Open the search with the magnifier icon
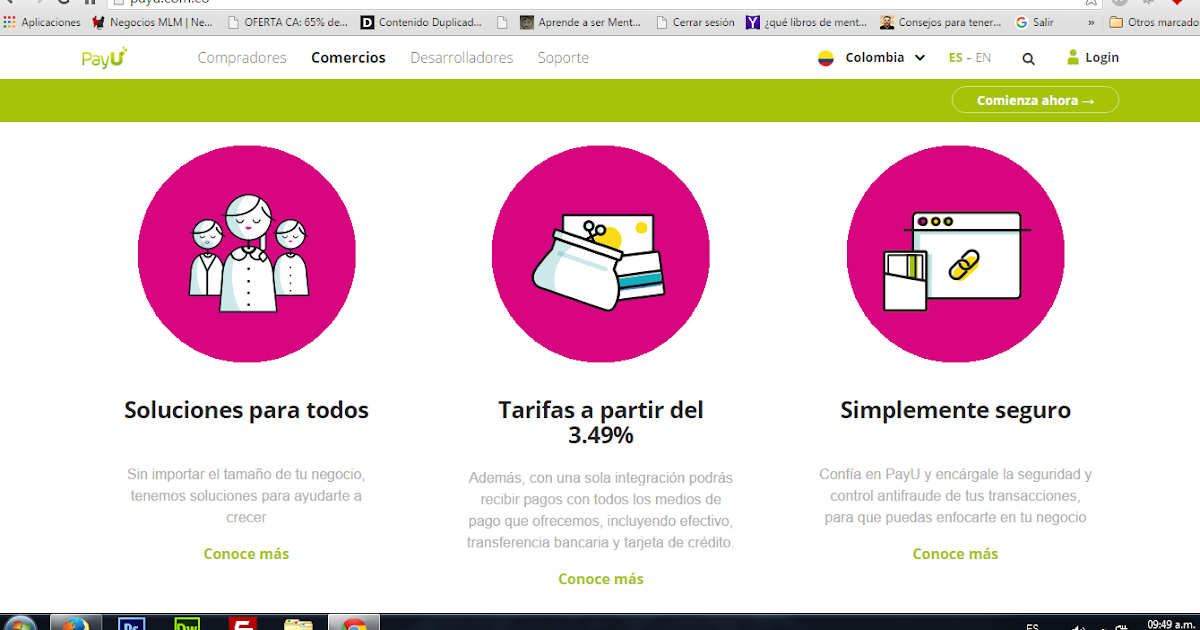Screen dimensions: 1200x630 (x=1028, y=57)
